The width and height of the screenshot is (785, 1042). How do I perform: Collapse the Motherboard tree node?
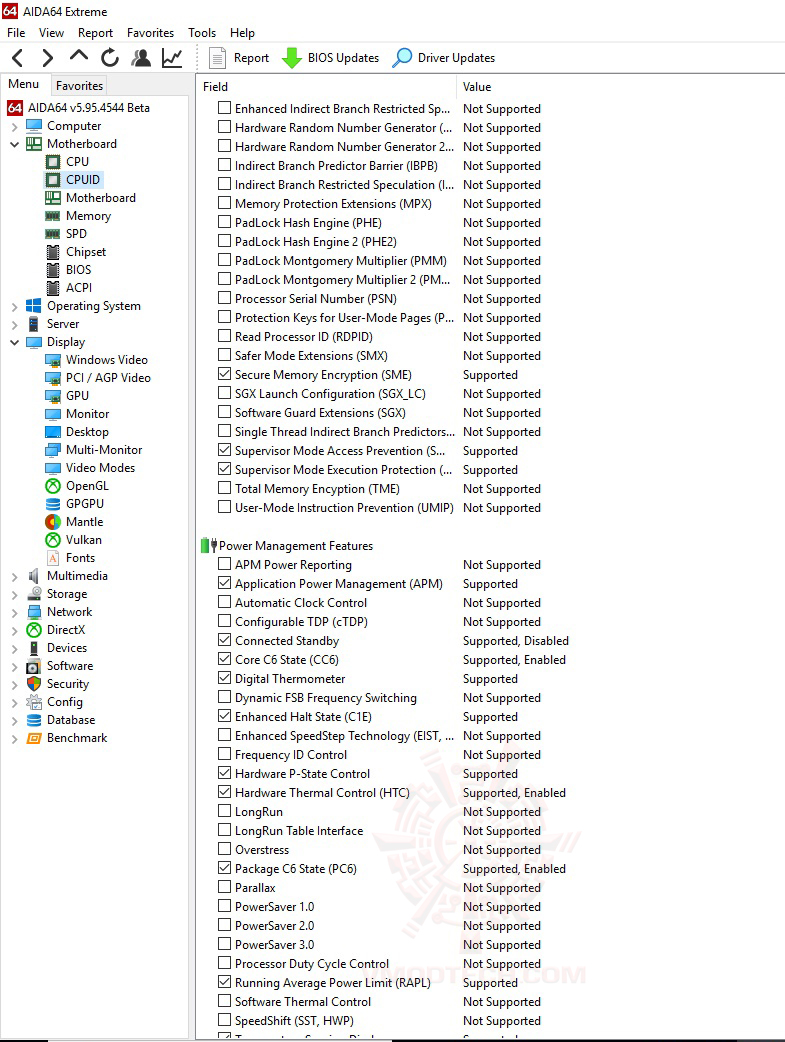[15, 144]
